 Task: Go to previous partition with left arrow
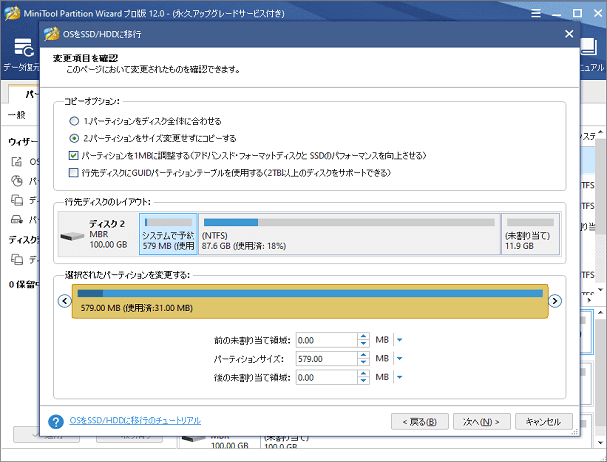pos(65,301)
